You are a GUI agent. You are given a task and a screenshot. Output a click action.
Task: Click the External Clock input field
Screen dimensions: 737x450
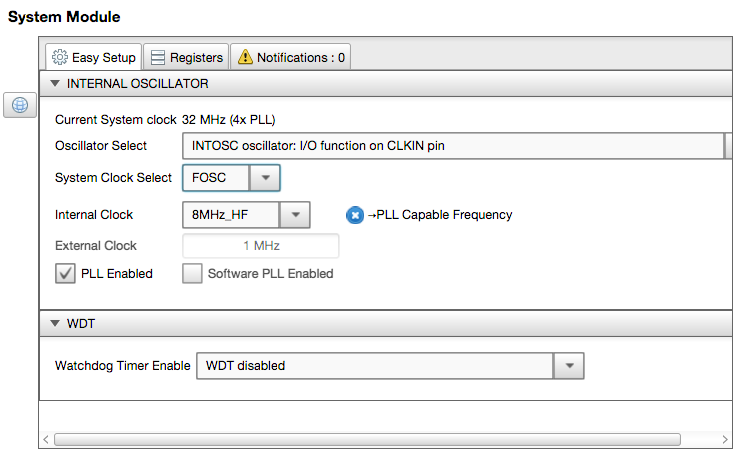pyautogui.click(x=260, y=245)
